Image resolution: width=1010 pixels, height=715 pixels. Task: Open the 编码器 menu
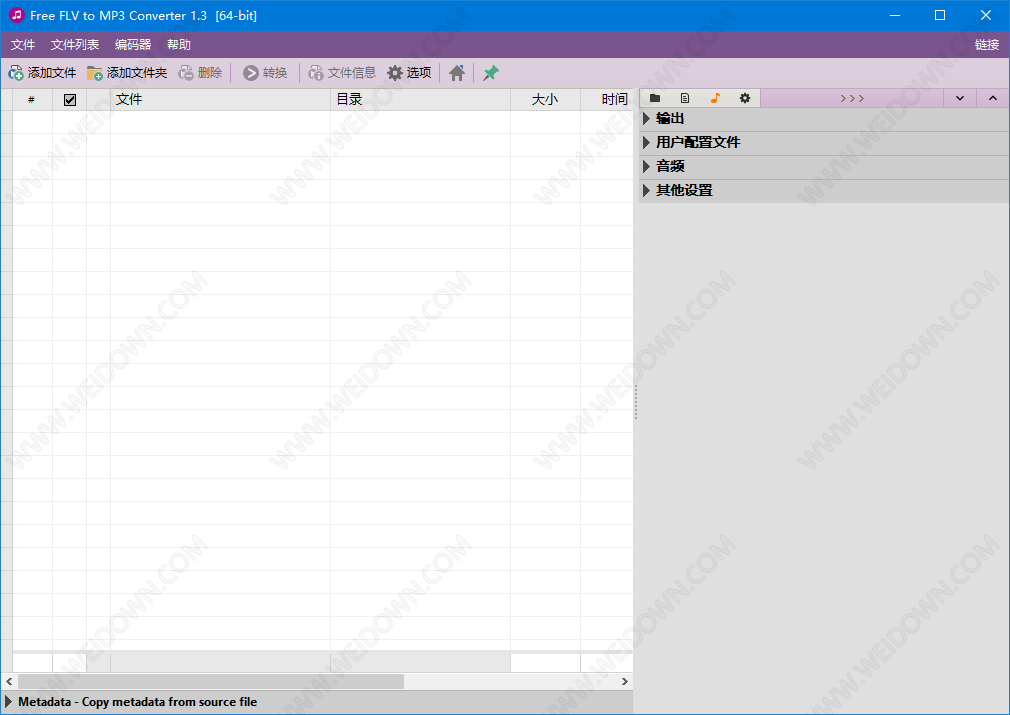(133, 45)
